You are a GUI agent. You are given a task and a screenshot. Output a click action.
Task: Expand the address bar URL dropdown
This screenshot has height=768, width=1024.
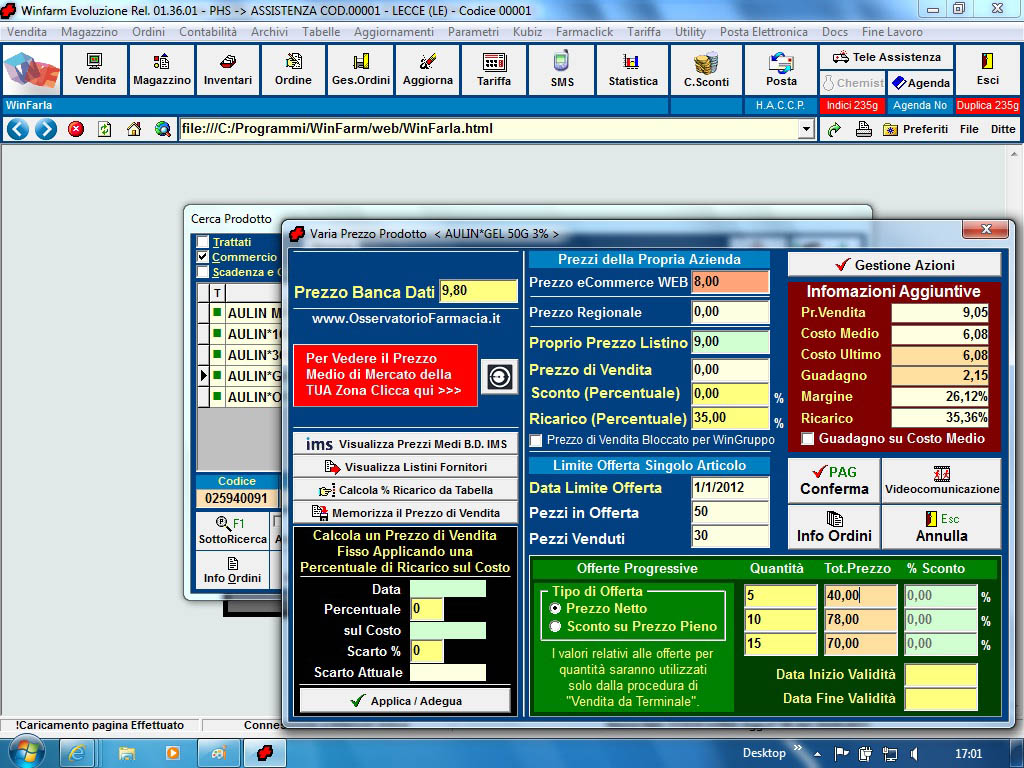pyautogui.click(x=806, y=129)
